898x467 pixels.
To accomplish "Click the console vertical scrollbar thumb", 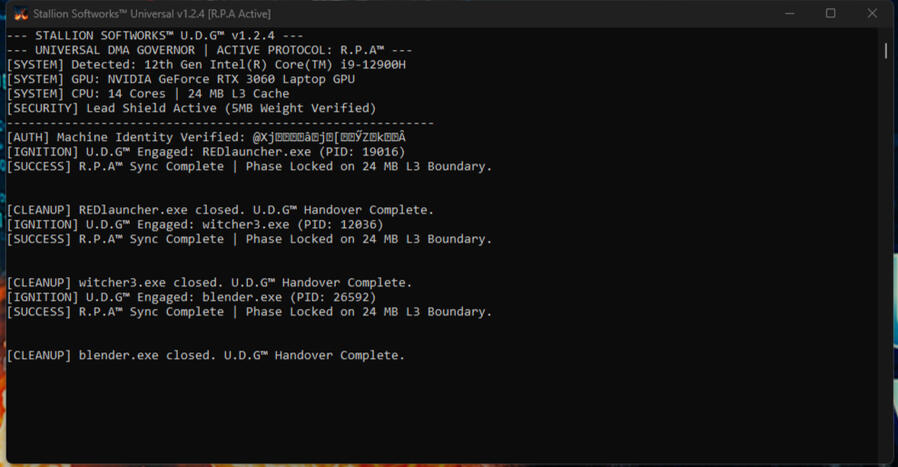I will [x=885, y=50].
